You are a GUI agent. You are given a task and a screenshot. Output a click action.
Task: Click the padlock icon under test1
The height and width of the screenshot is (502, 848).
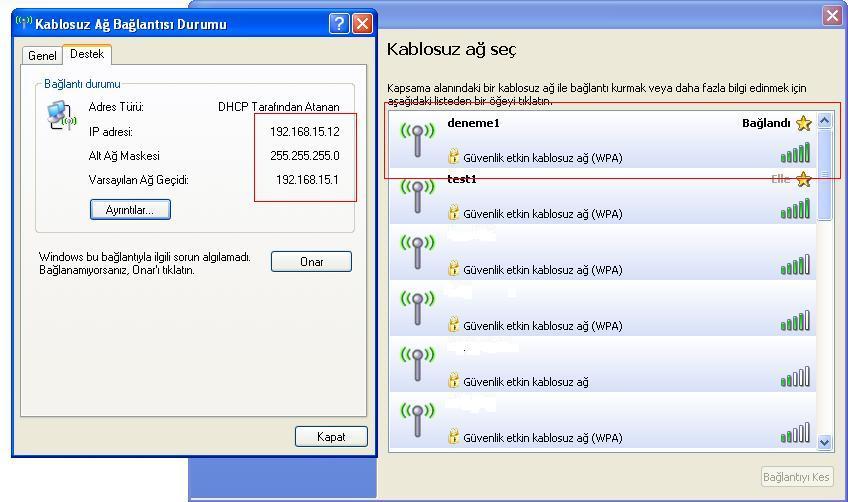click(454, 212)
